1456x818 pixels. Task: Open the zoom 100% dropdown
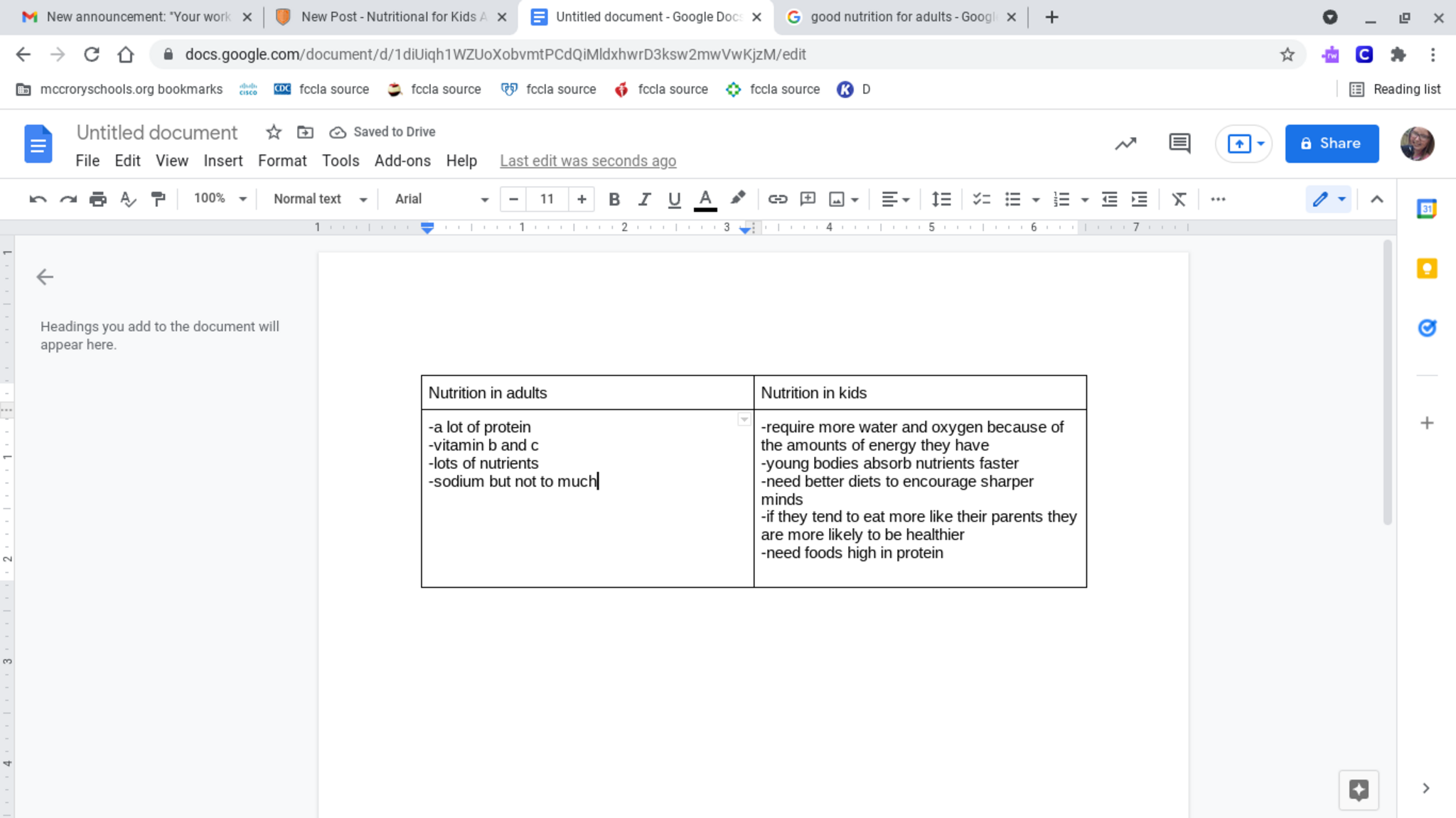pos(220,199)
